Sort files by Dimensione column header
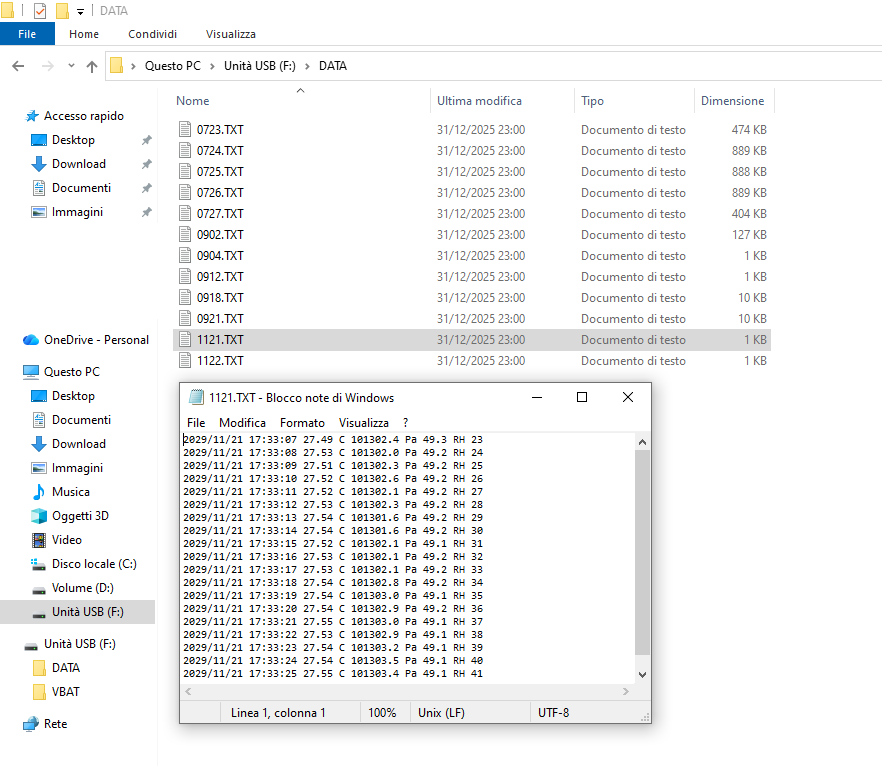Screen dimensions: 882x766 [732, 101]
